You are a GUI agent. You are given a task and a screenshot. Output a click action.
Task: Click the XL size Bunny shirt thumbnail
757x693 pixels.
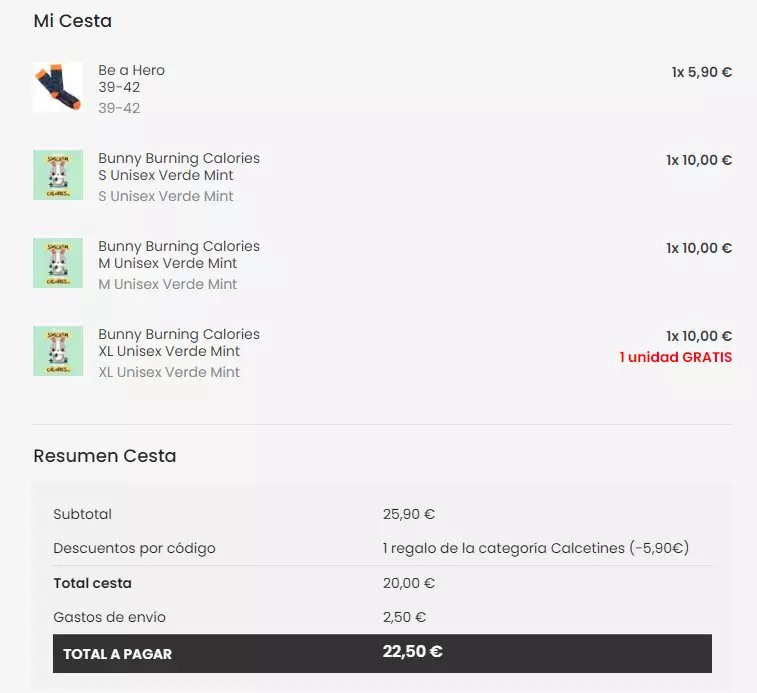58,351
